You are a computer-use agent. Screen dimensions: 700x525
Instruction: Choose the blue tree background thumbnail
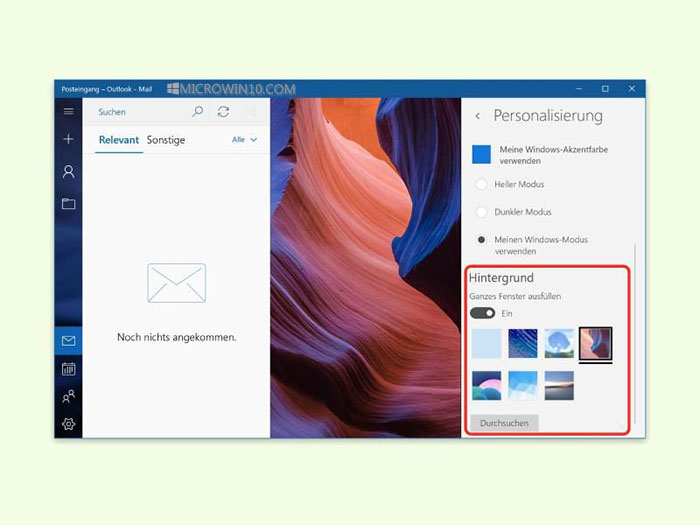[559, 343]
